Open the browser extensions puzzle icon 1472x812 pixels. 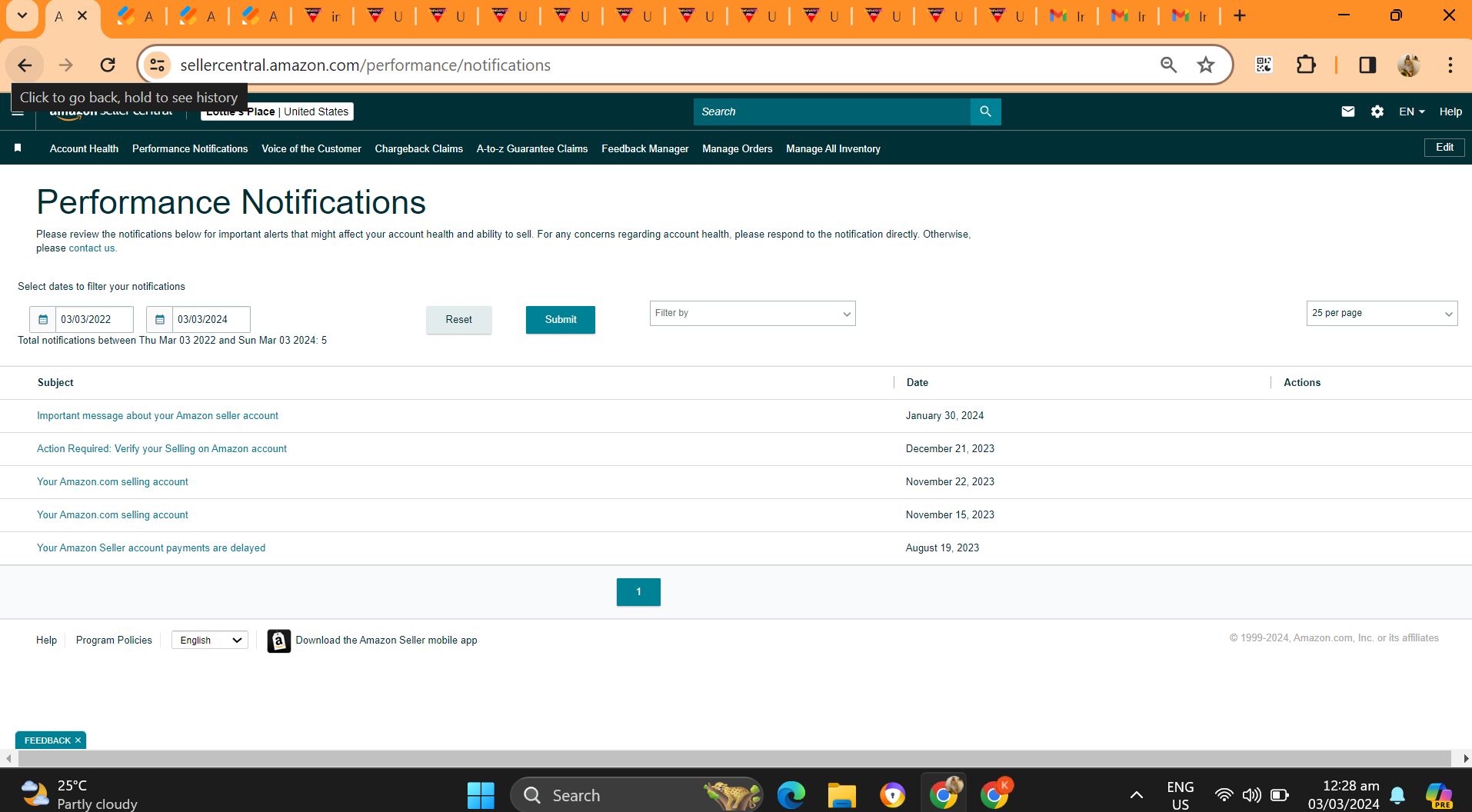pyautogui.click(x=1306, y=65)
